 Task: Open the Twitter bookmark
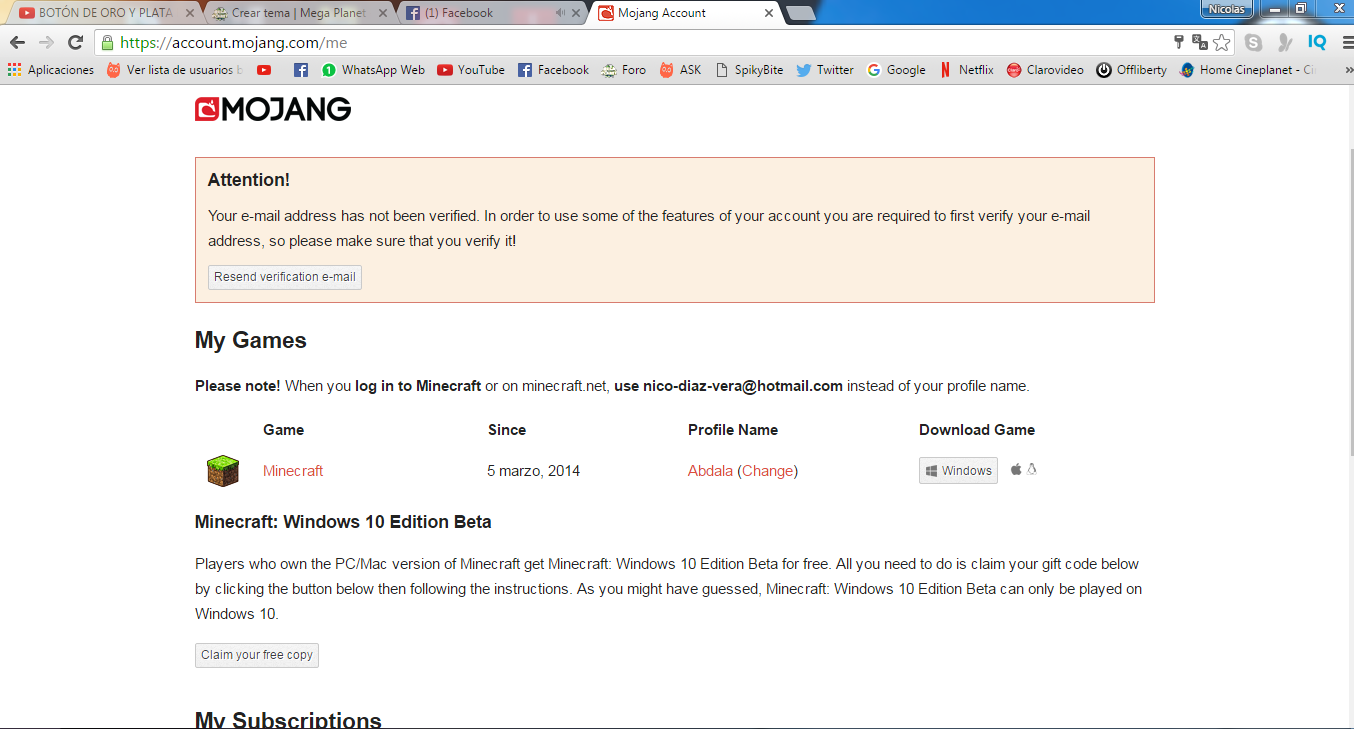click(825, 70)
